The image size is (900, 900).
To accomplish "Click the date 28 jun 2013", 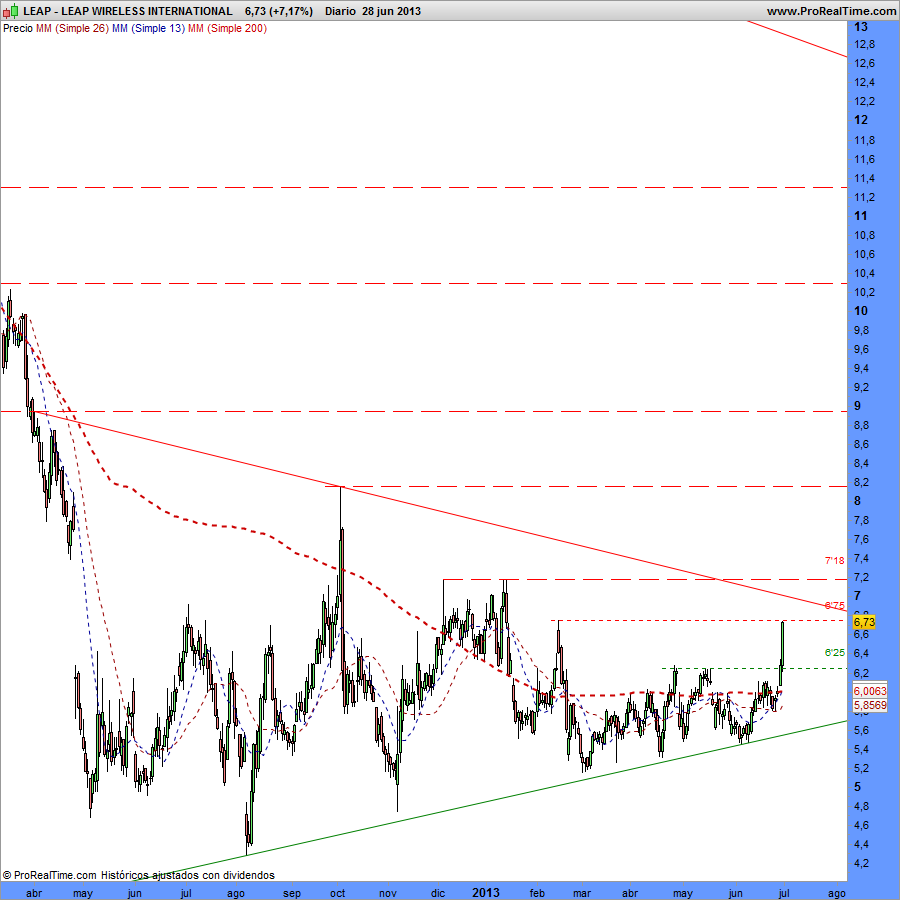I will [x=391, y=11].
